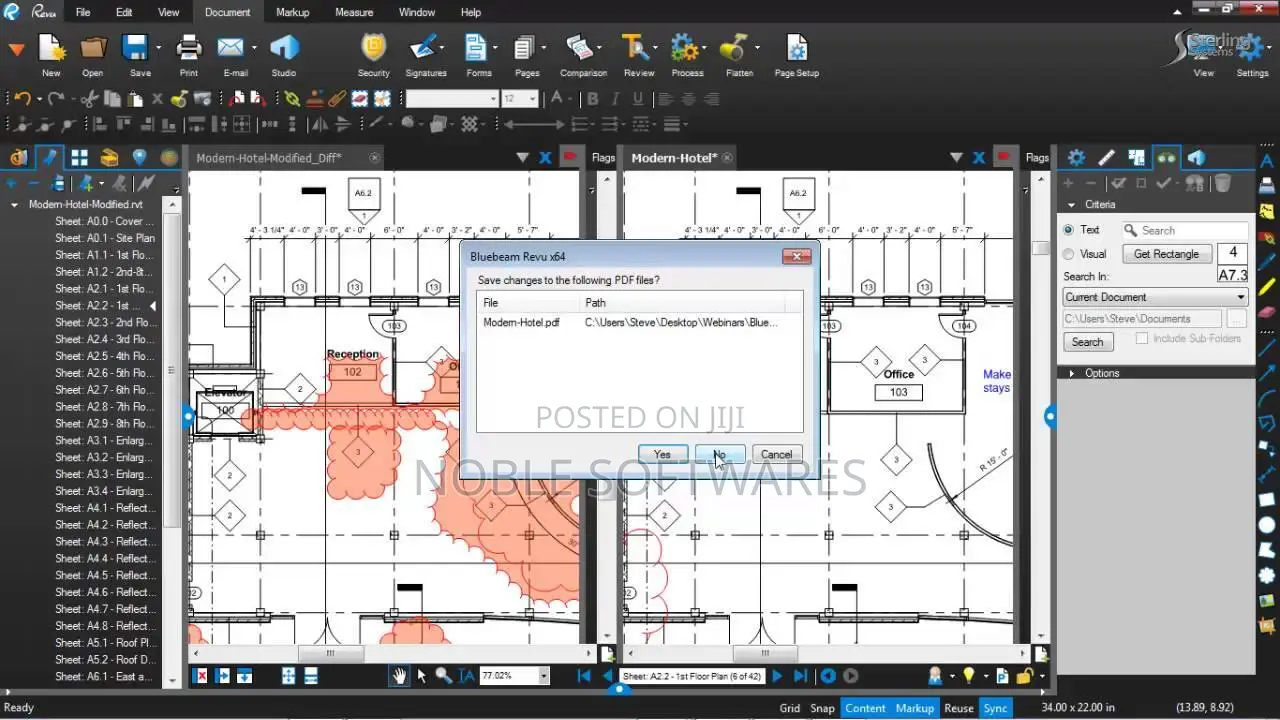Open the Comparison tool in the toolbar
This screenshot has height=720, width=1280.
pyautogui.click(x=582, y=54)
